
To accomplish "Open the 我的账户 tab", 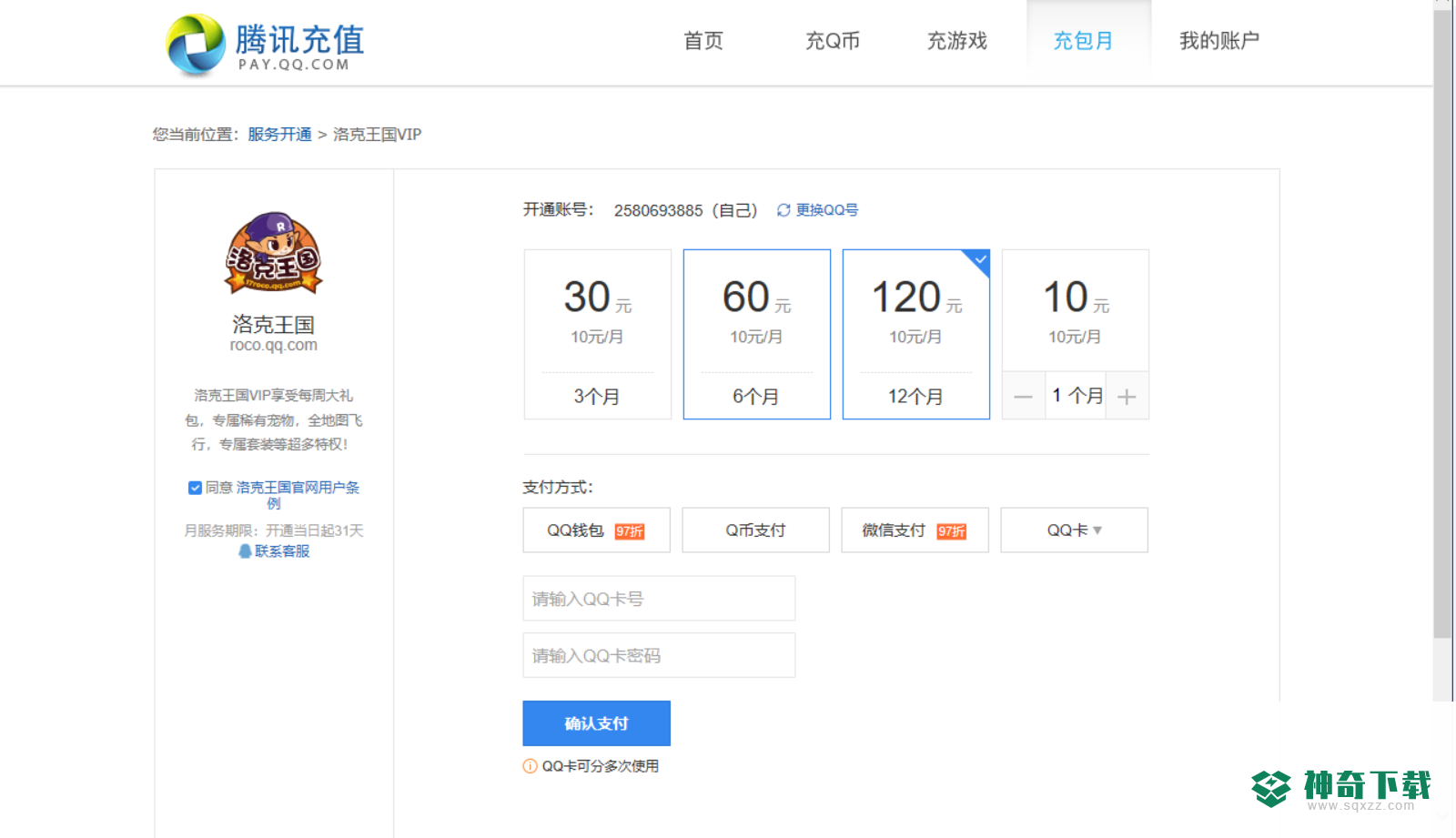I will pyautogui.click(x=1219, y=41).
